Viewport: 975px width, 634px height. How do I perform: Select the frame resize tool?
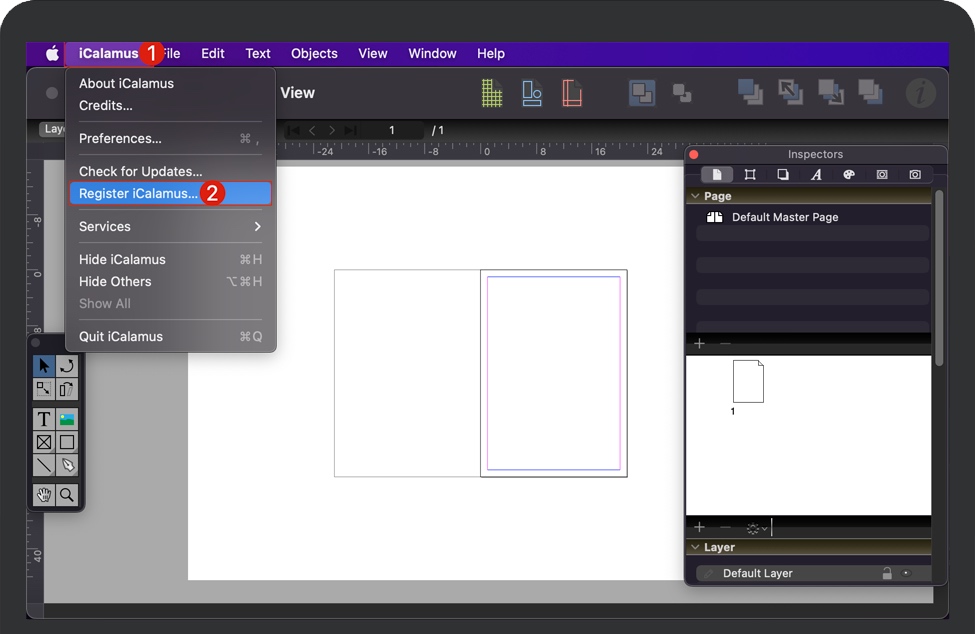pos(44,389)
